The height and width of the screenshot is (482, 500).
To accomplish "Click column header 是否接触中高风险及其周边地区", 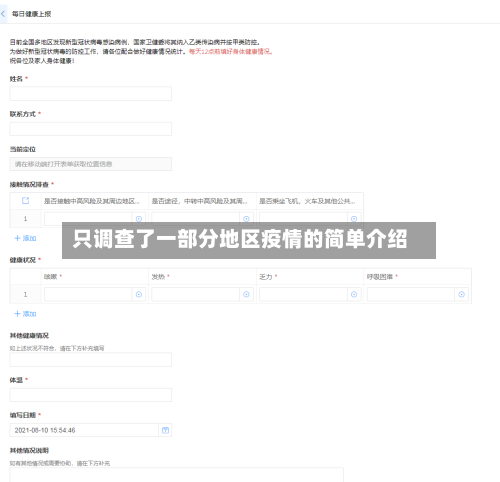I will click(x=92, y=201).
